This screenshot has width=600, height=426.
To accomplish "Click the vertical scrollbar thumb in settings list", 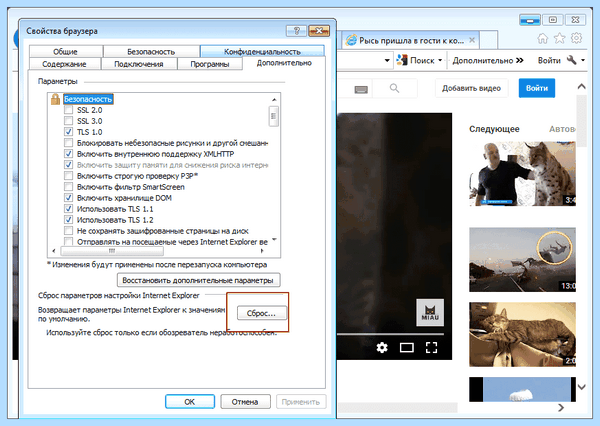I will (x=274, y=116).
